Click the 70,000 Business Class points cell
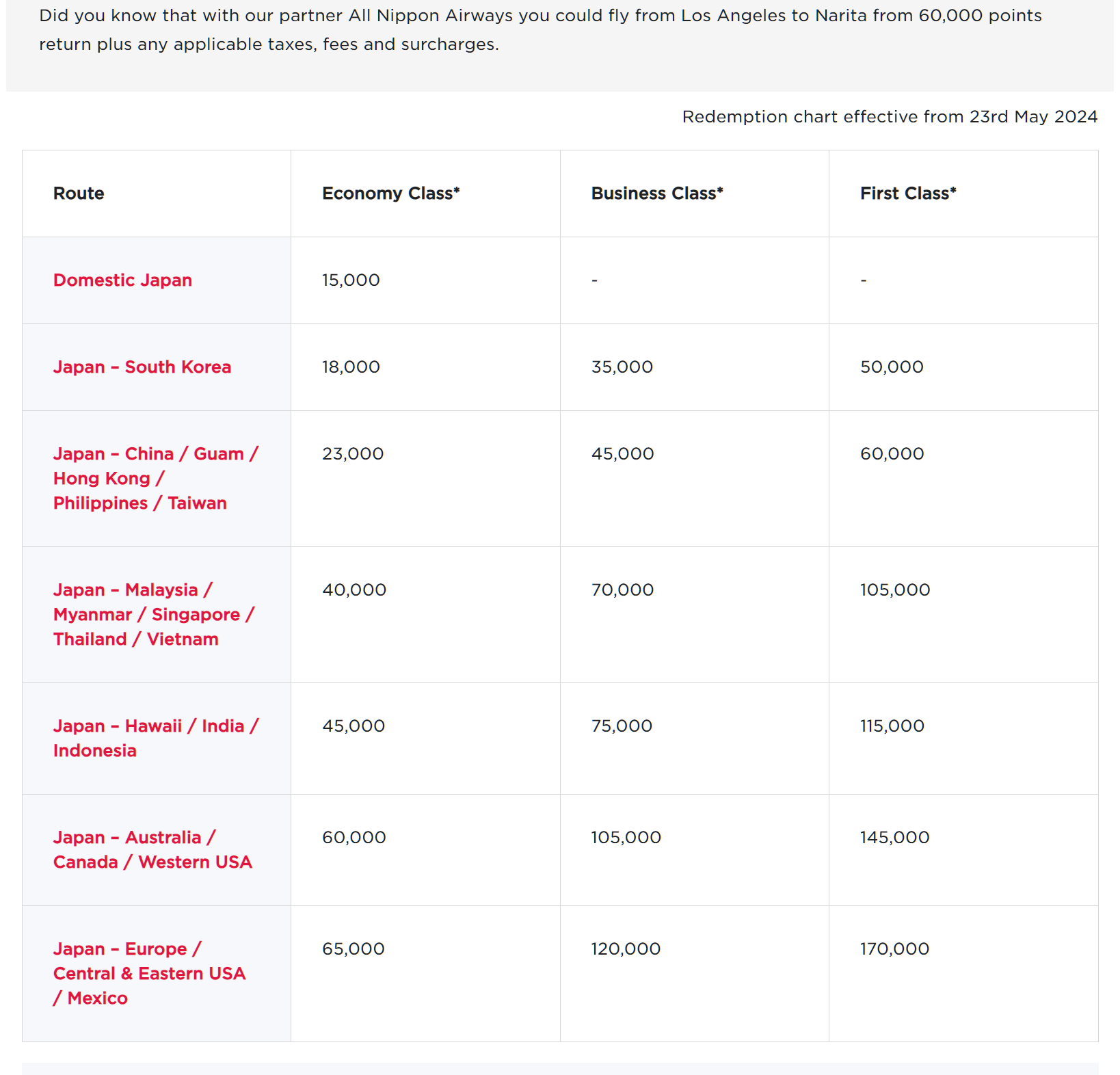The height and width of the screenshot is (1075, 1120). 622,590
